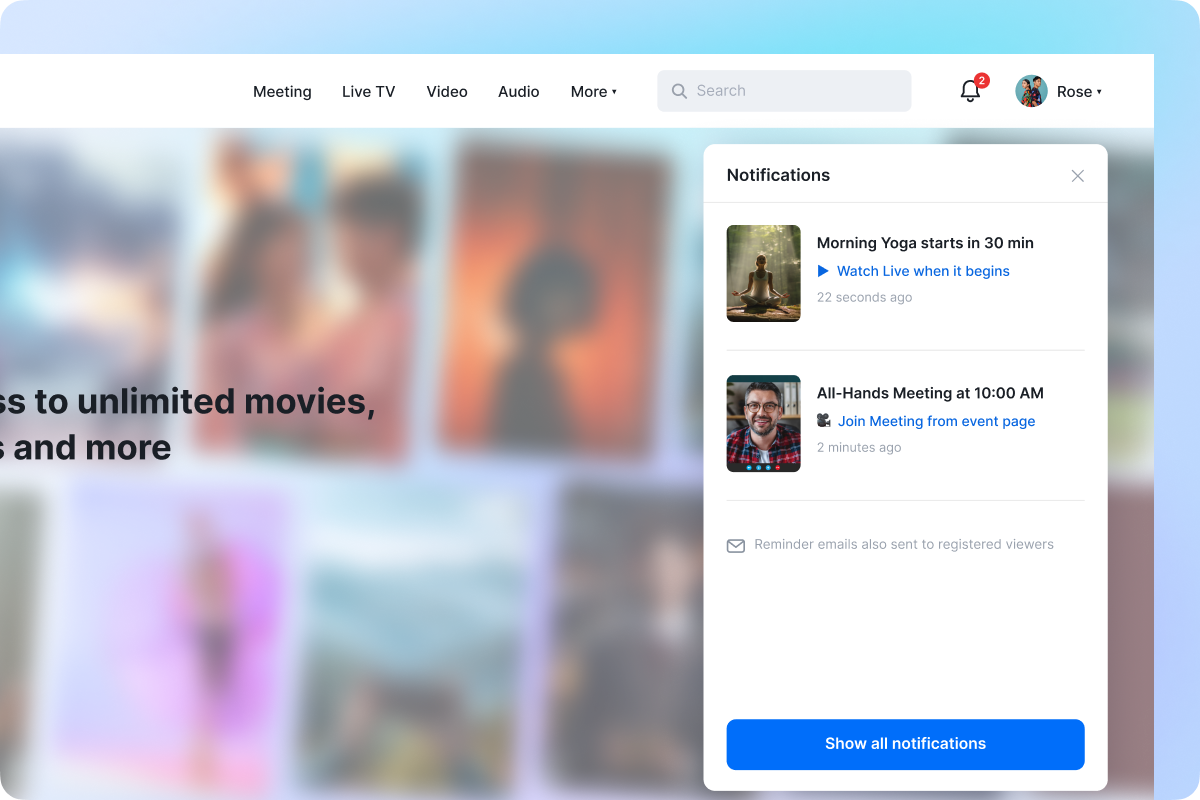Close the Notifications panel
The height and width of the screenshot is (800, 1200).
point(1077,176)
